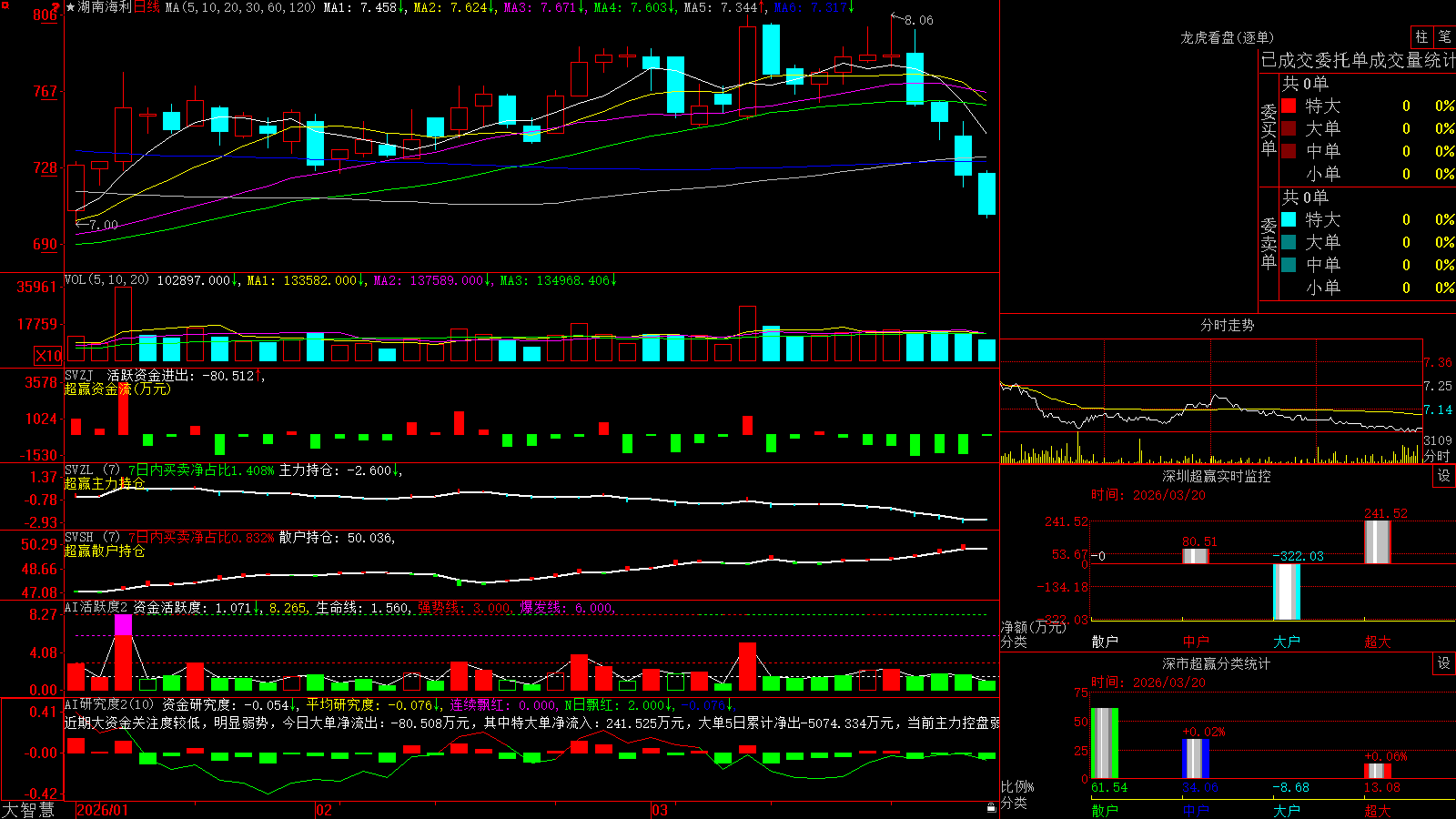
Task: Select 超大 category in 深市超赢分类统计
Action: (1378, 810)
